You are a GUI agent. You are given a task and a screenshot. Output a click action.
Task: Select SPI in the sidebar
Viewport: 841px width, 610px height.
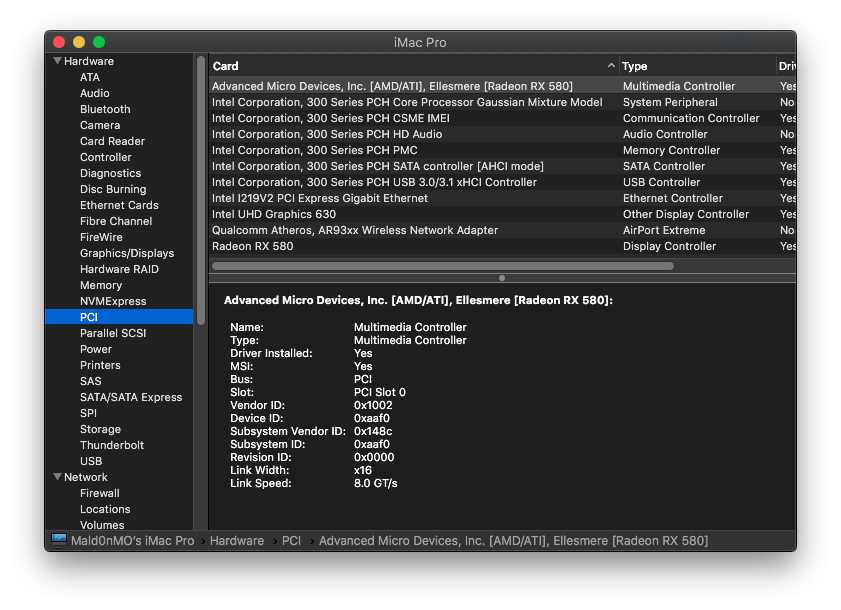point(88,414)
